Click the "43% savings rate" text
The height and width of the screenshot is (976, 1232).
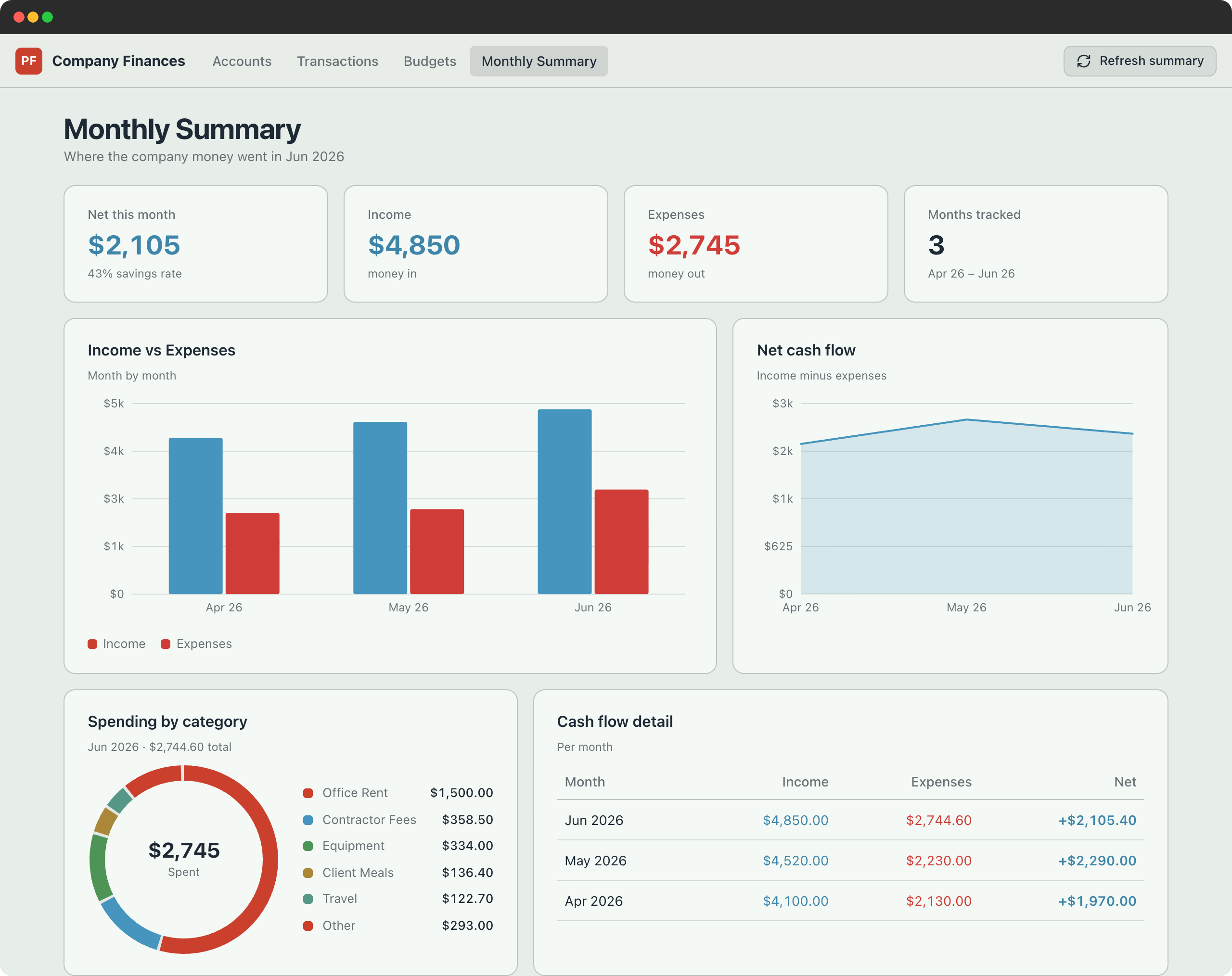coord(134,274)
